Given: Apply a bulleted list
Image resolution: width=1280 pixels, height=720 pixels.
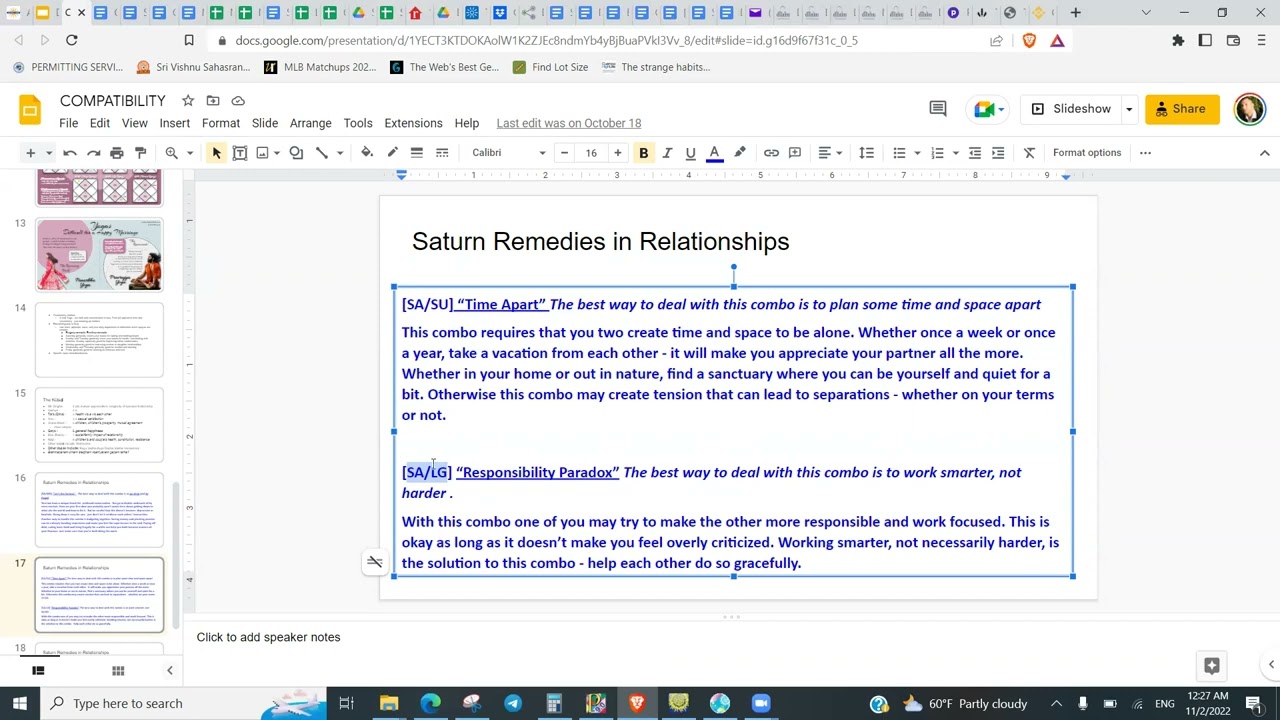Looking at the screenshot, I should pyautogui.click(x=899, y=153).
